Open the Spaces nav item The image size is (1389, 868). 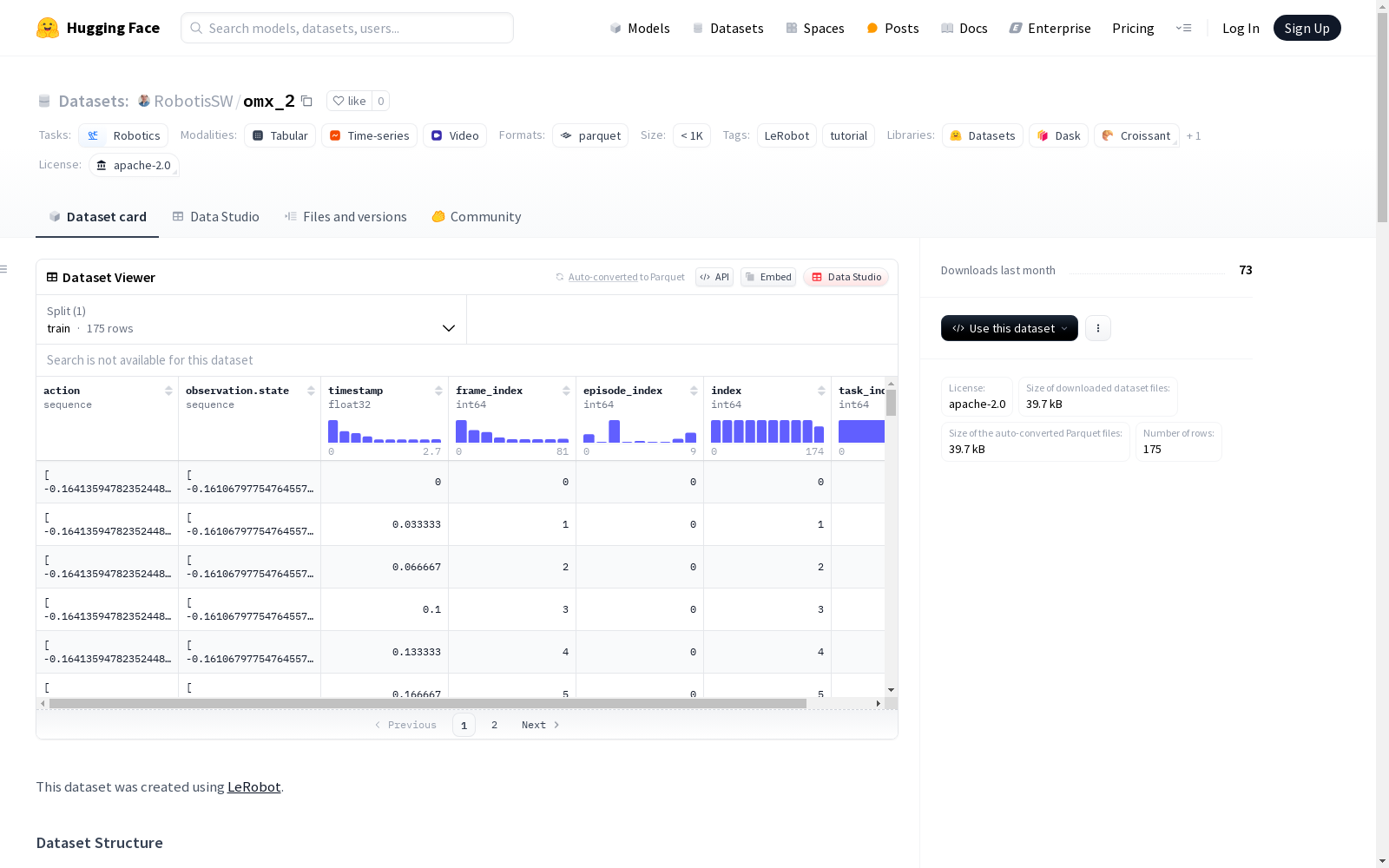pyautogui.click(x=814, y=28)
